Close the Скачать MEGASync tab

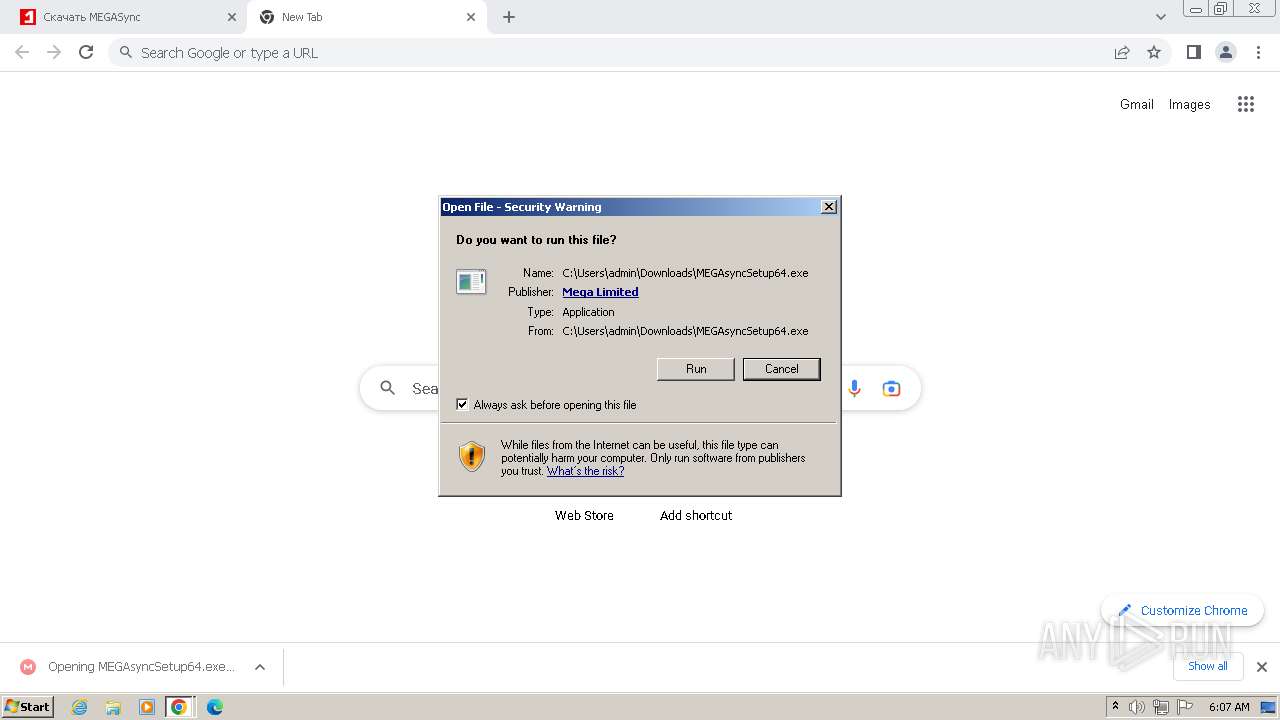click(231, 17)
